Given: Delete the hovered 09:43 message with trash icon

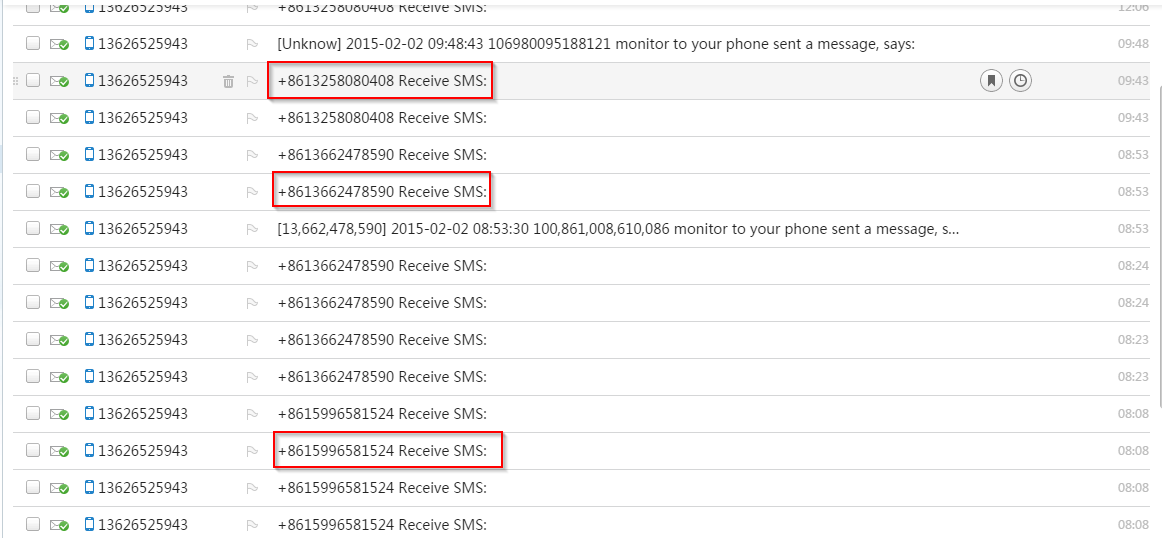Looking at the screenshot, I should coord(228,81).
